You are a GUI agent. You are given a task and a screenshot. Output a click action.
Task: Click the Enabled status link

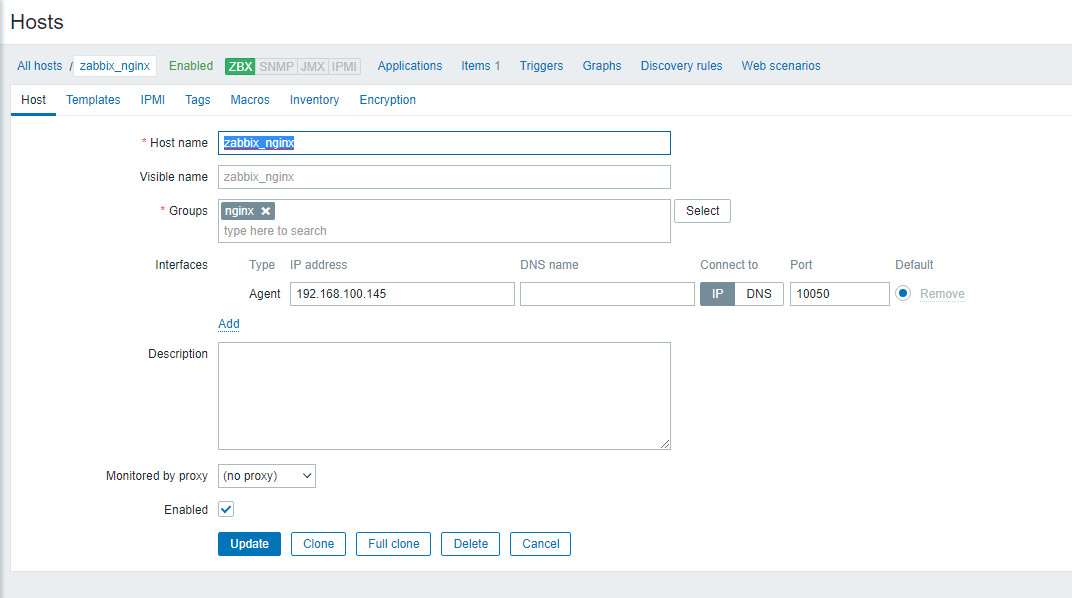[x=191, y=66]
